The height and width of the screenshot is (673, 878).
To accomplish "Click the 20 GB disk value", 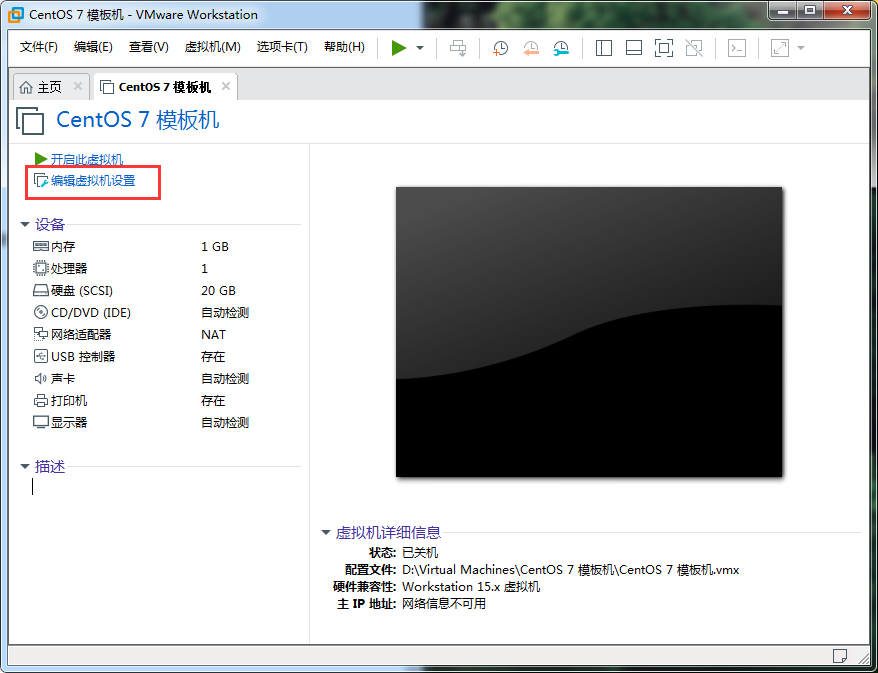I will [218, 291].
